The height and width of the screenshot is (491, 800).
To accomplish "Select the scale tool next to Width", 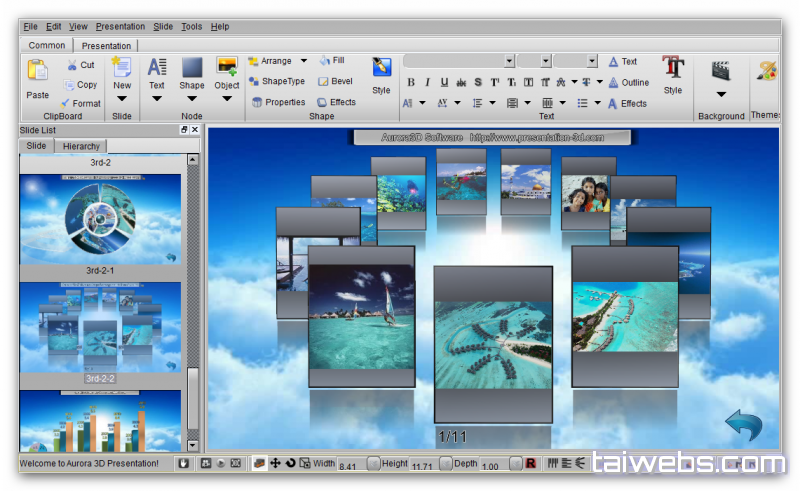I will click(305, 463).
